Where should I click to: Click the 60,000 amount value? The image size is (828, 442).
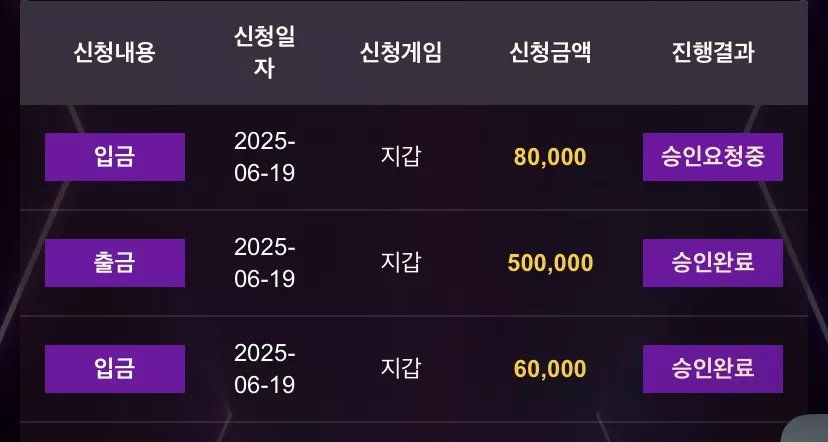tap(550, 369)
